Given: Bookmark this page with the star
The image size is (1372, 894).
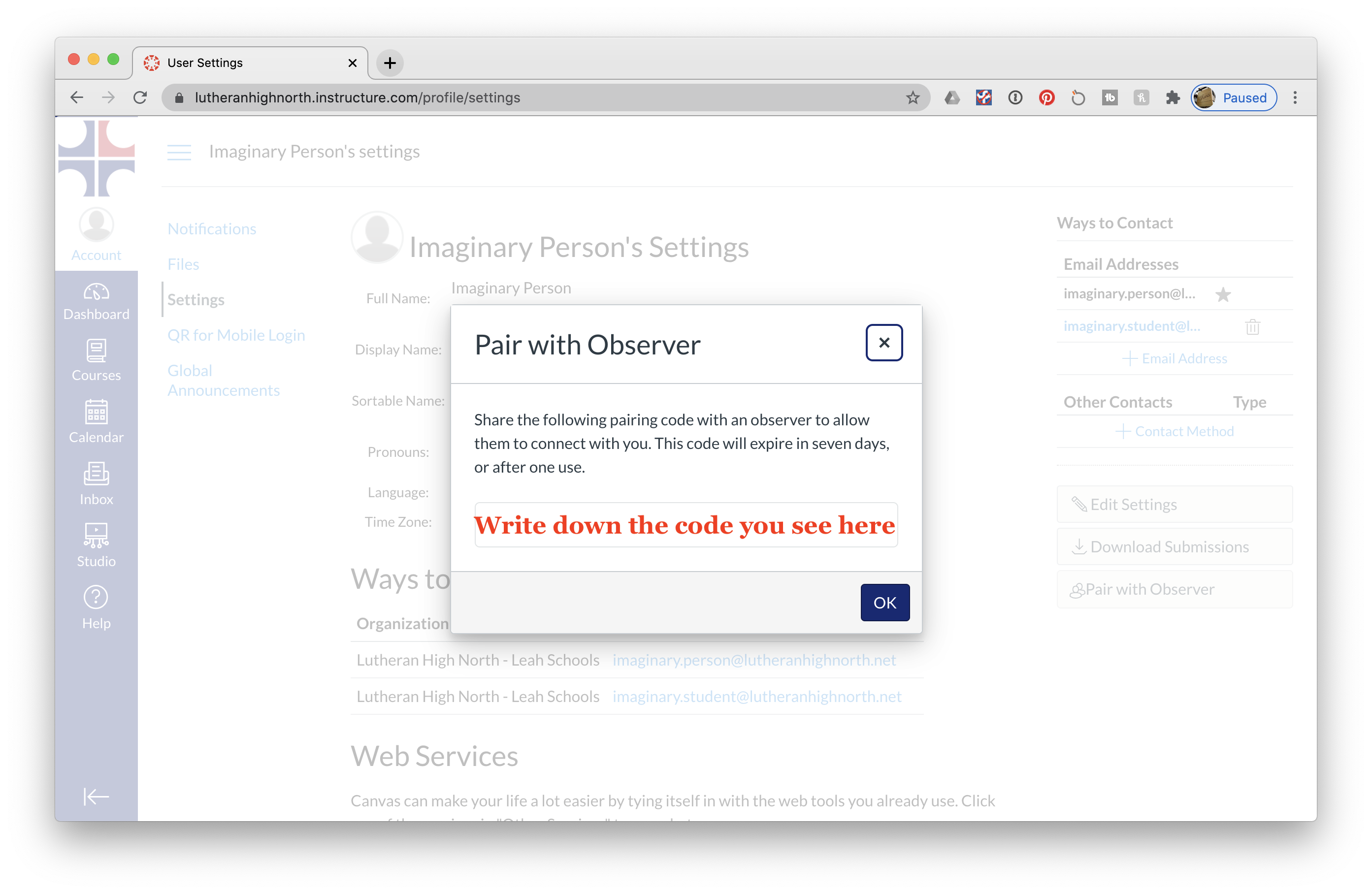Looking at the screenshot, I should (913, 97).
